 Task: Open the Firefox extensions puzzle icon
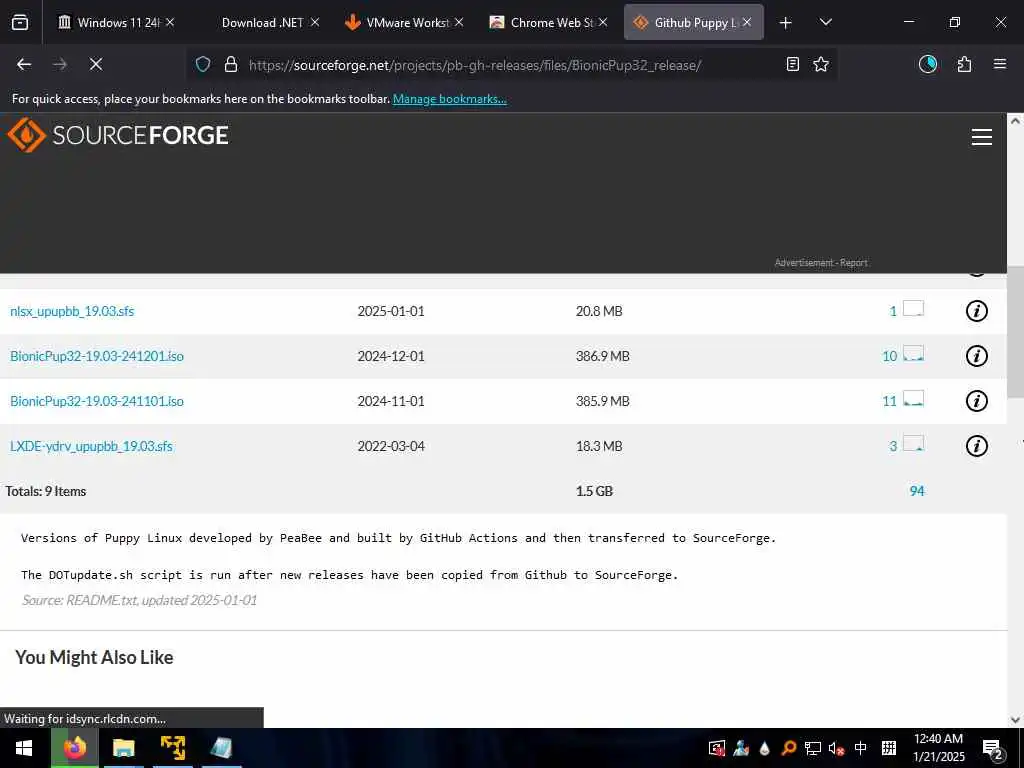click(964, 64)
